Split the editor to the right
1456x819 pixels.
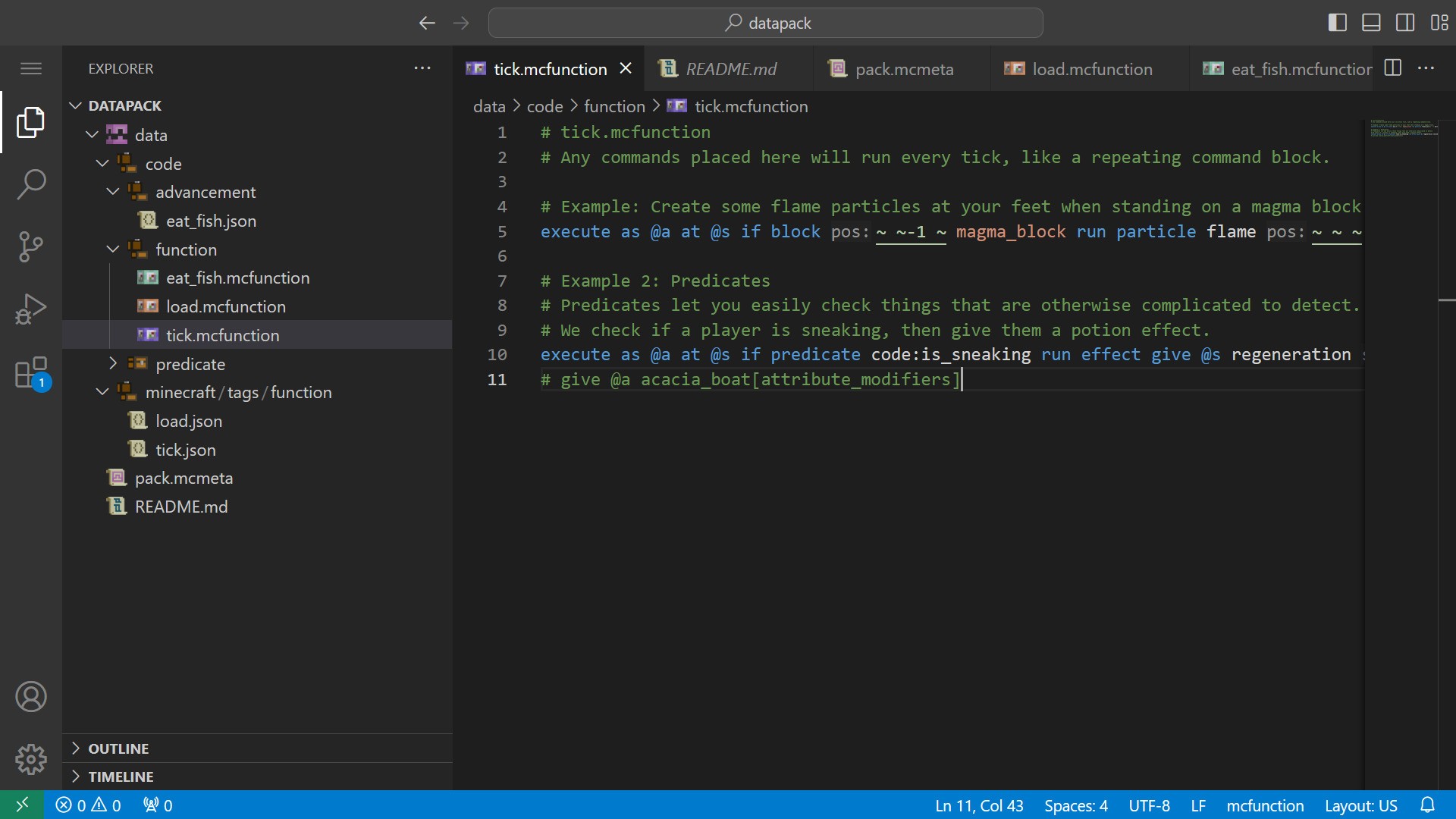click(x=1393, y=68)
